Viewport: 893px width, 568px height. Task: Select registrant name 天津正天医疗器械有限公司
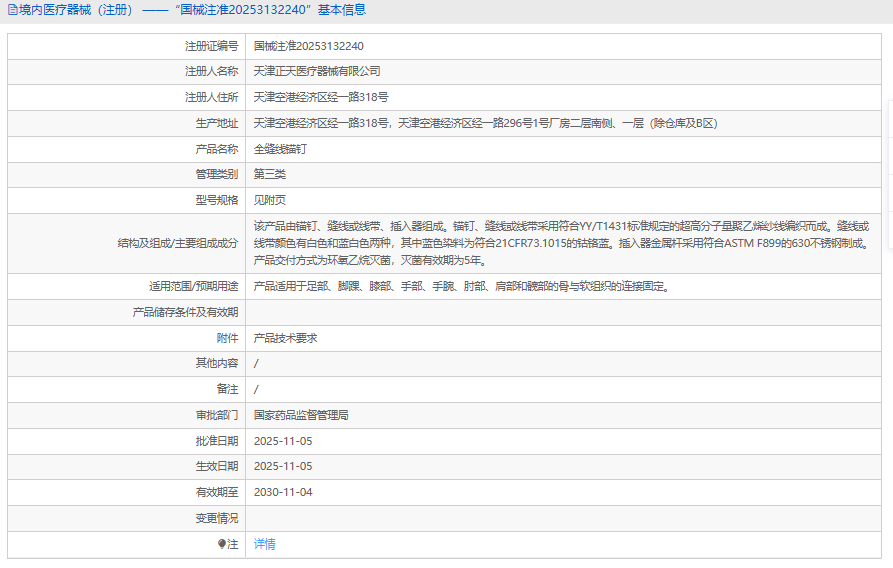click(x=317, y=71)
